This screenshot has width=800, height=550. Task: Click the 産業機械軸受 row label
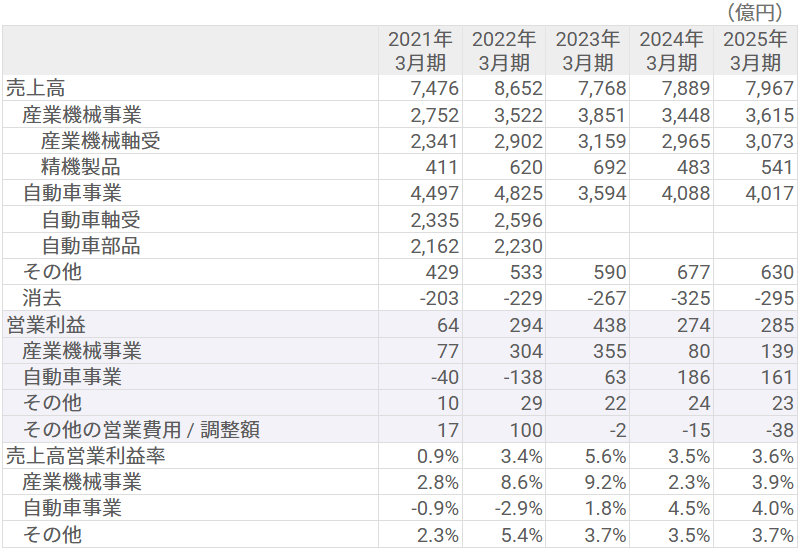tap(100, 141)
